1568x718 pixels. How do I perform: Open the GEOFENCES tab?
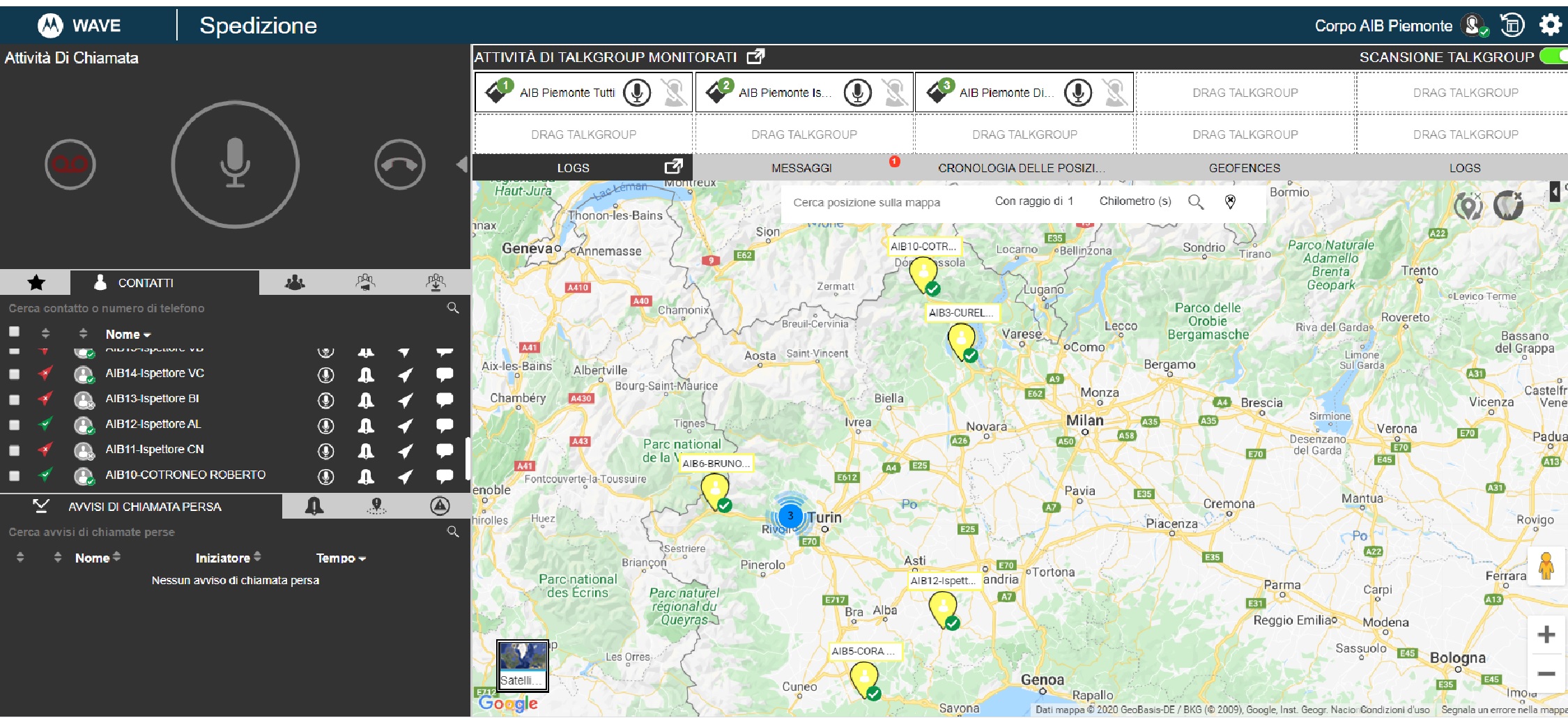tap(1244, 168)
